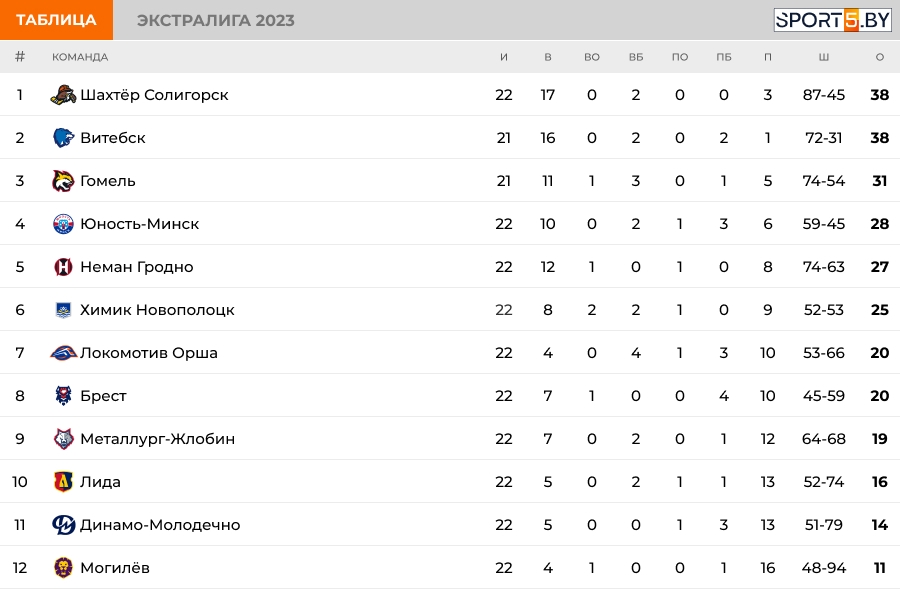Click the Динамо-Молодечно team logo
Image resolution: width=900 pixels, height=589 pixels.
coord(63,525)
